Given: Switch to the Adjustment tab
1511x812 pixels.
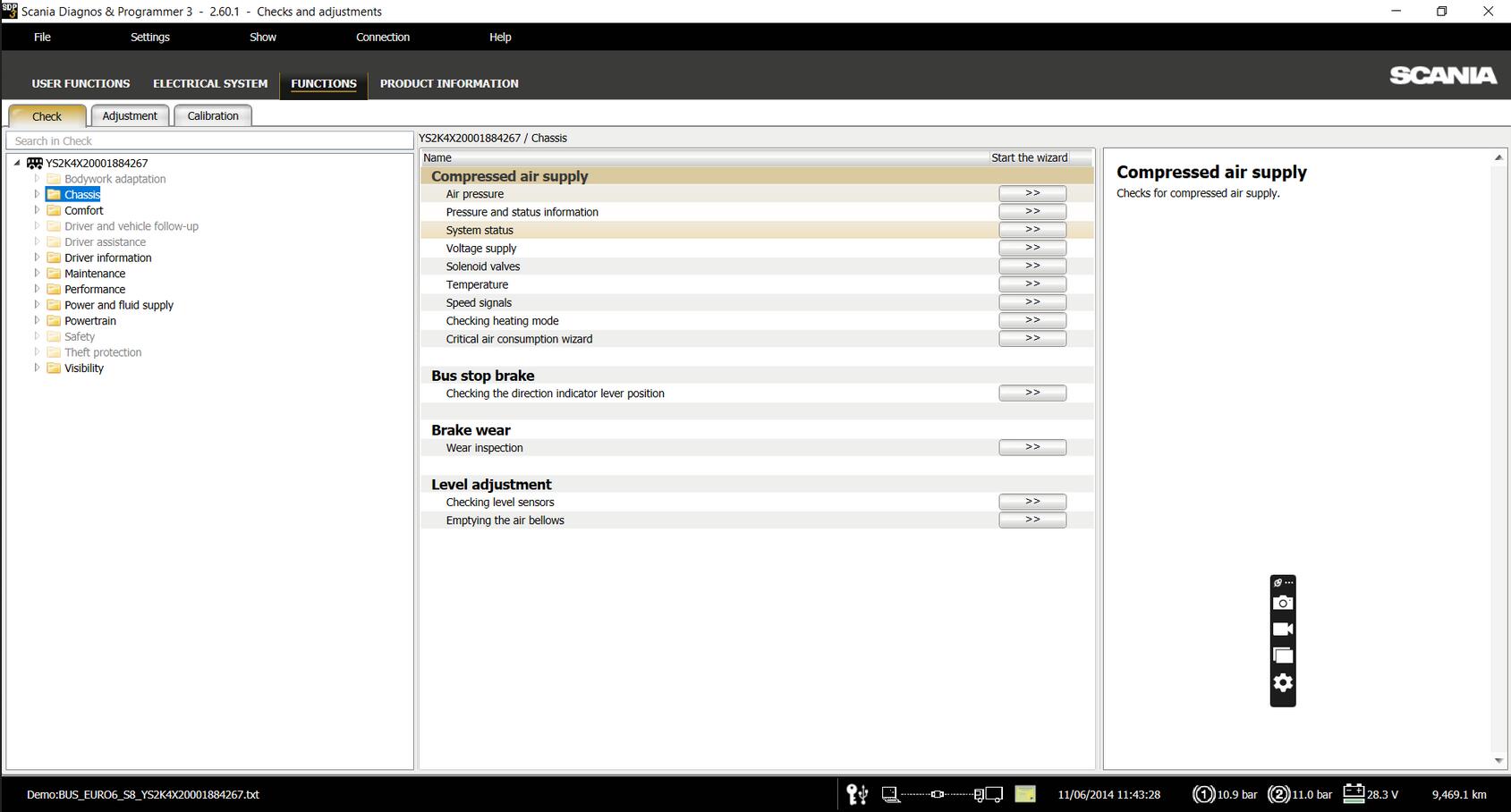Looking at the screenshot, I should coord(130,115).
